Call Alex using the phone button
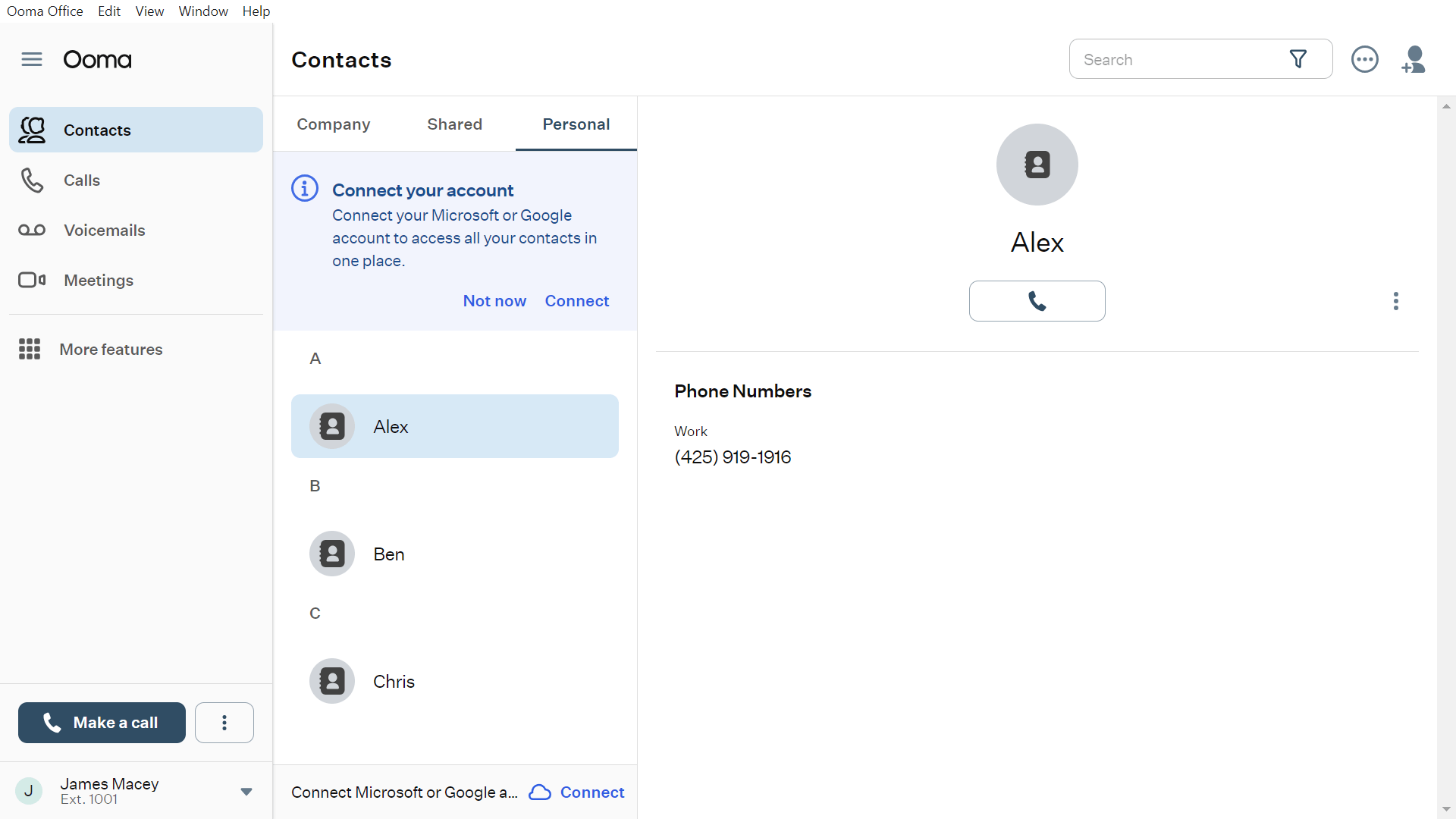 pyautogui.click(x=1037, y=300)
